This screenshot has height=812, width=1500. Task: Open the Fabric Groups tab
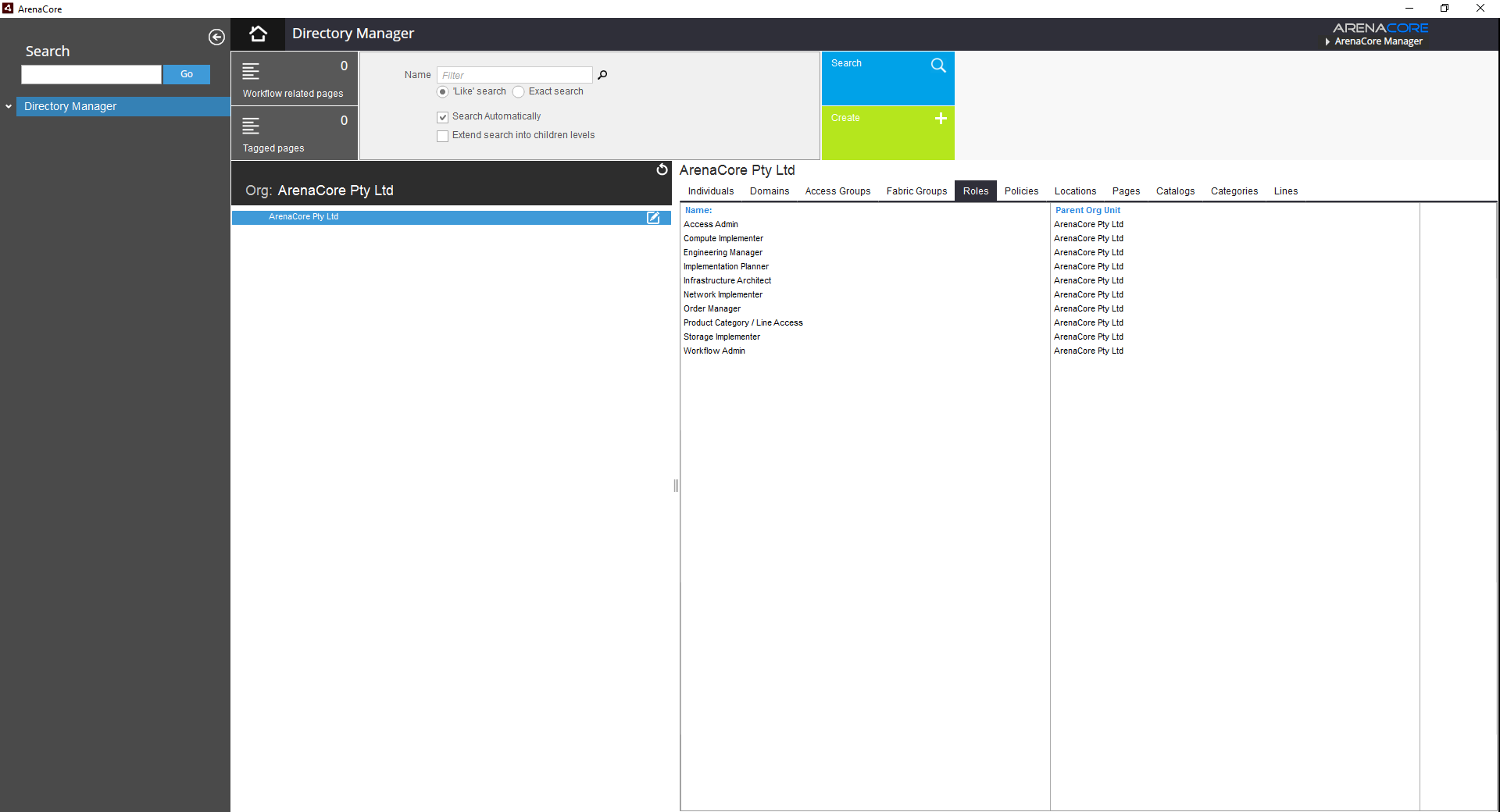click(x=916, y=191)
